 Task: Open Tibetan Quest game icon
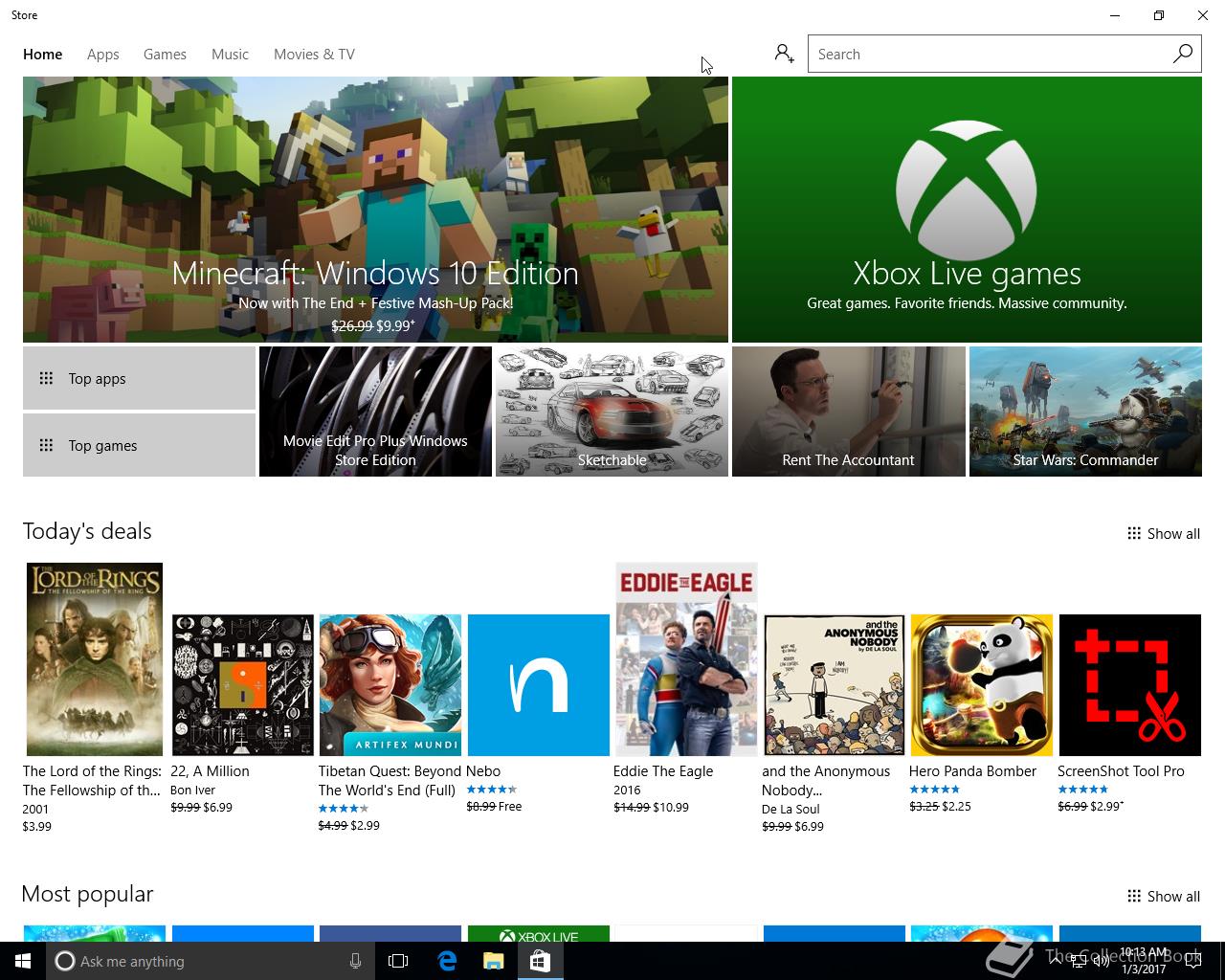tap(390, 685)
